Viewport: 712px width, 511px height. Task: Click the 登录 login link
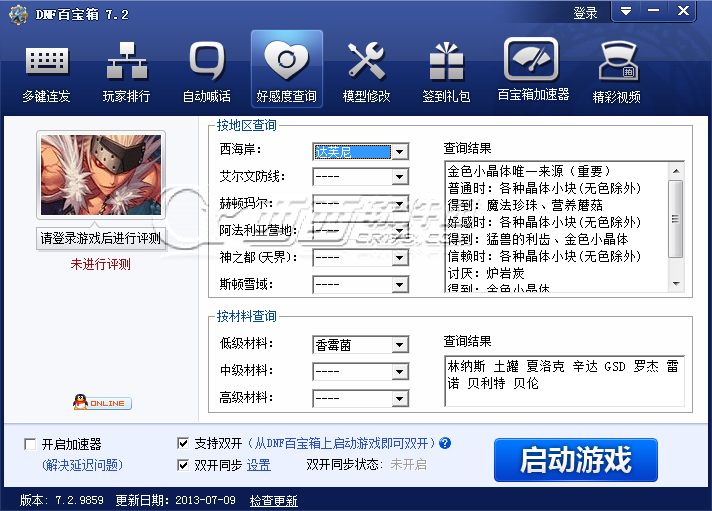coord(585,13)
